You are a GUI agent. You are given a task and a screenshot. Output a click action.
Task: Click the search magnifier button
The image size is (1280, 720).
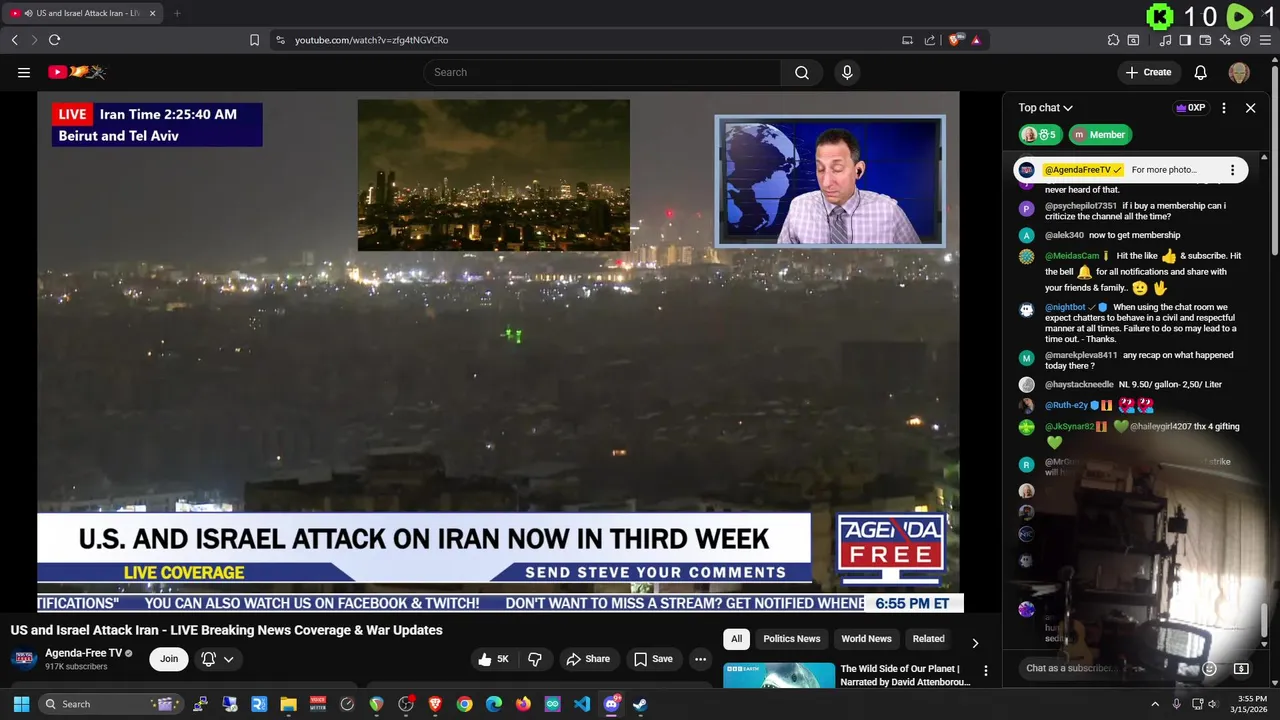click(x=802, y=72)
